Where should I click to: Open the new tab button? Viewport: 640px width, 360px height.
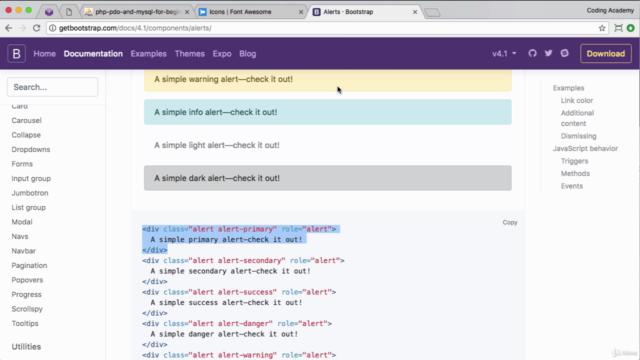pos(432,13)
